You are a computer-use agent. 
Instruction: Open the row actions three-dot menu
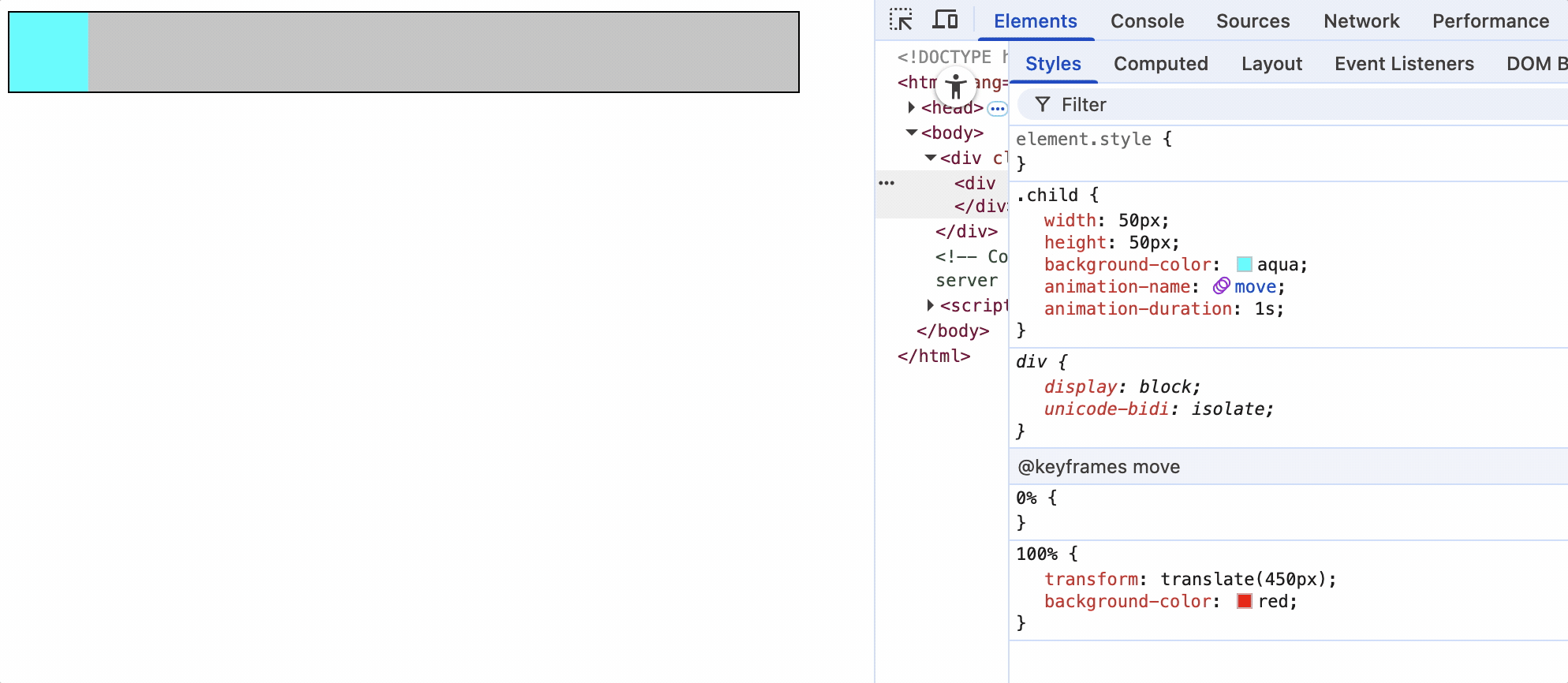tap(887, 183)
